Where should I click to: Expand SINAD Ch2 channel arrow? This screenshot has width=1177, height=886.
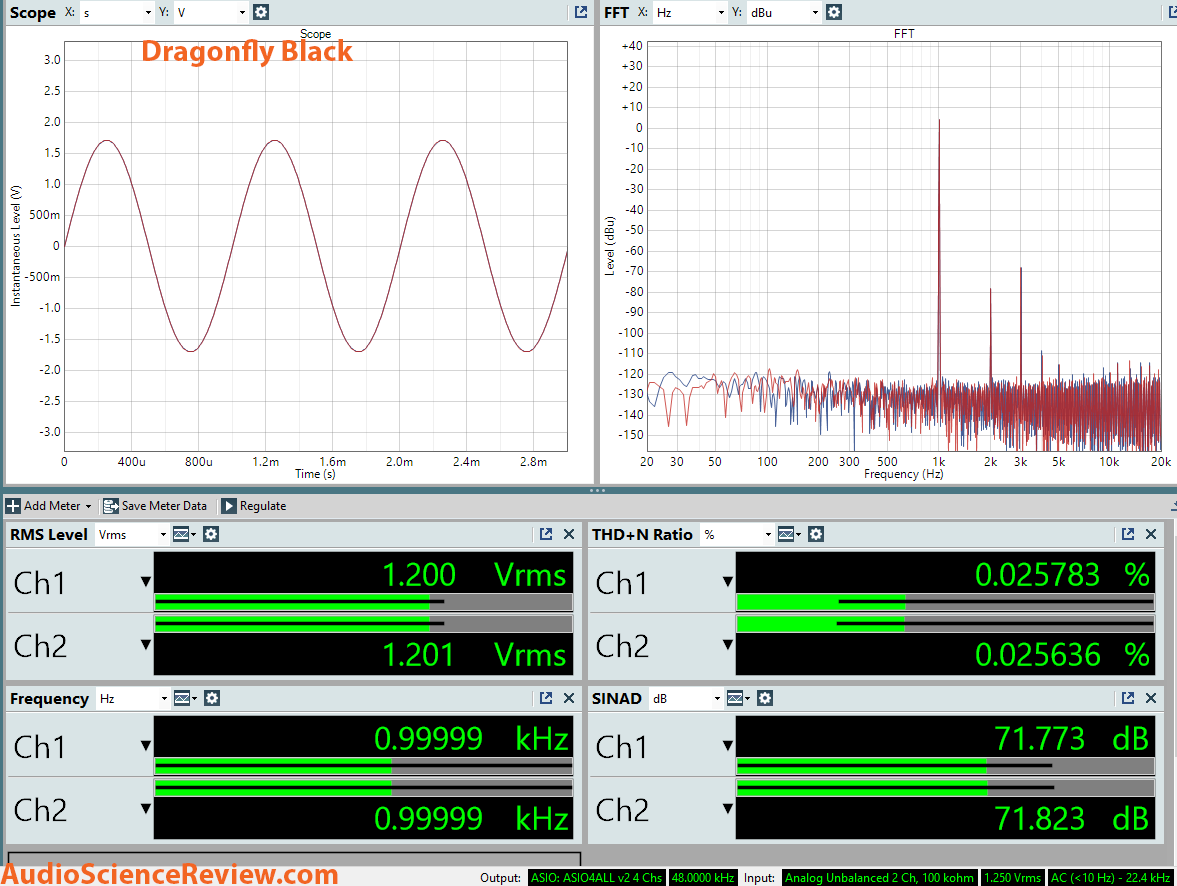(727, 809)
